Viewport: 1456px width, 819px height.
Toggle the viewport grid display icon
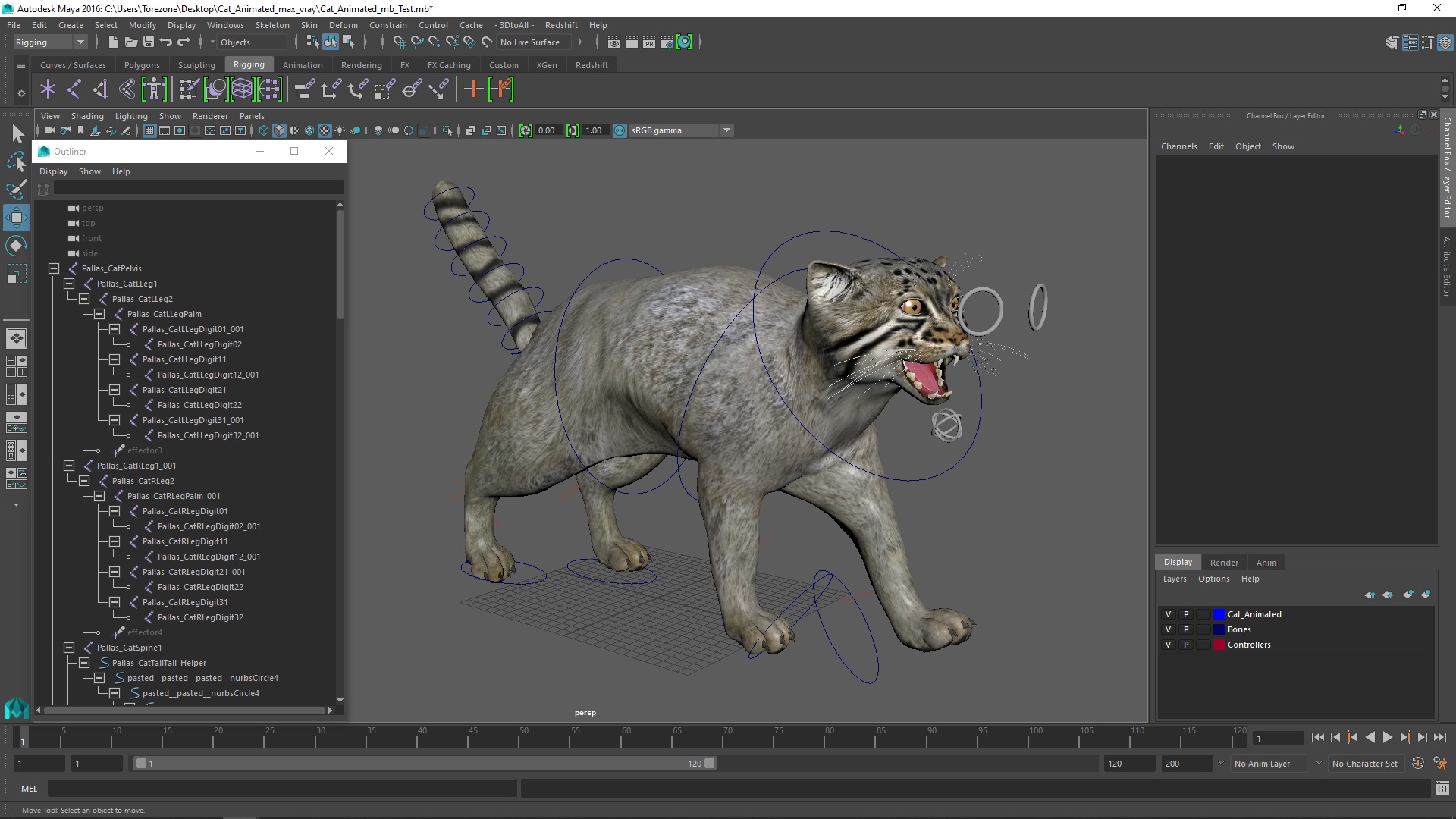[x=149, y=130]
